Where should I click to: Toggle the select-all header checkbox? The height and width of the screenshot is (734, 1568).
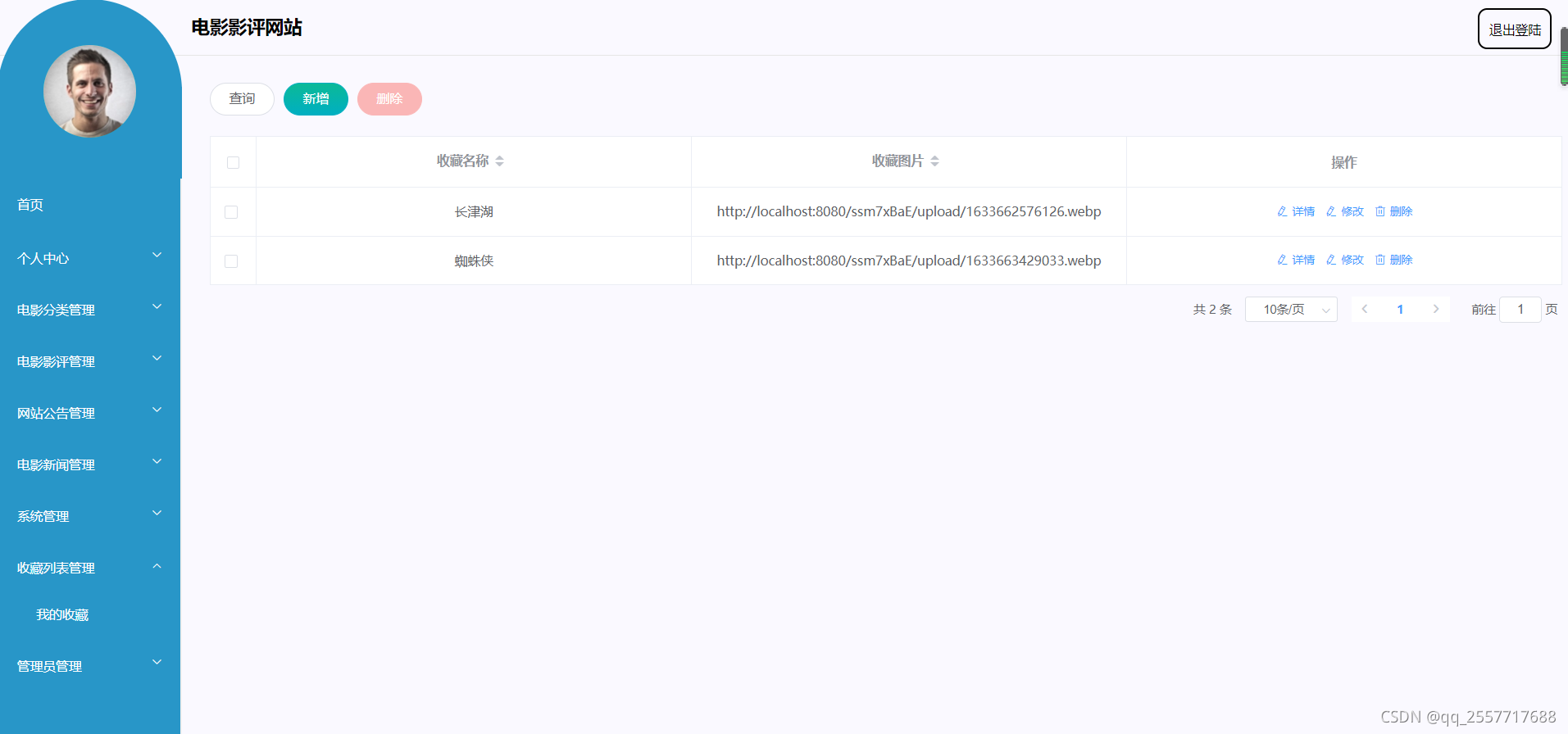pyautogui.click(x=233, y=162)
